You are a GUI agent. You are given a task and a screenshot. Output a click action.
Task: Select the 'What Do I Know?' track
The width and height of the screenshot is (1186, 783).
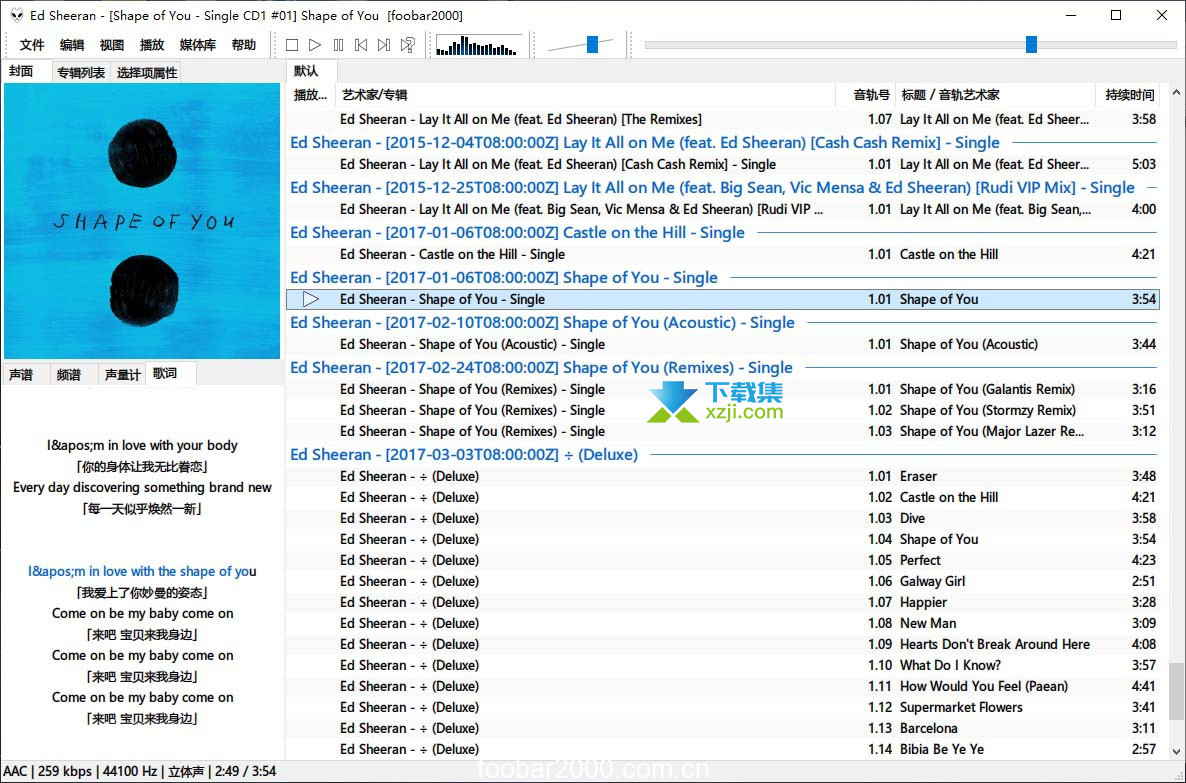[722, 665]
